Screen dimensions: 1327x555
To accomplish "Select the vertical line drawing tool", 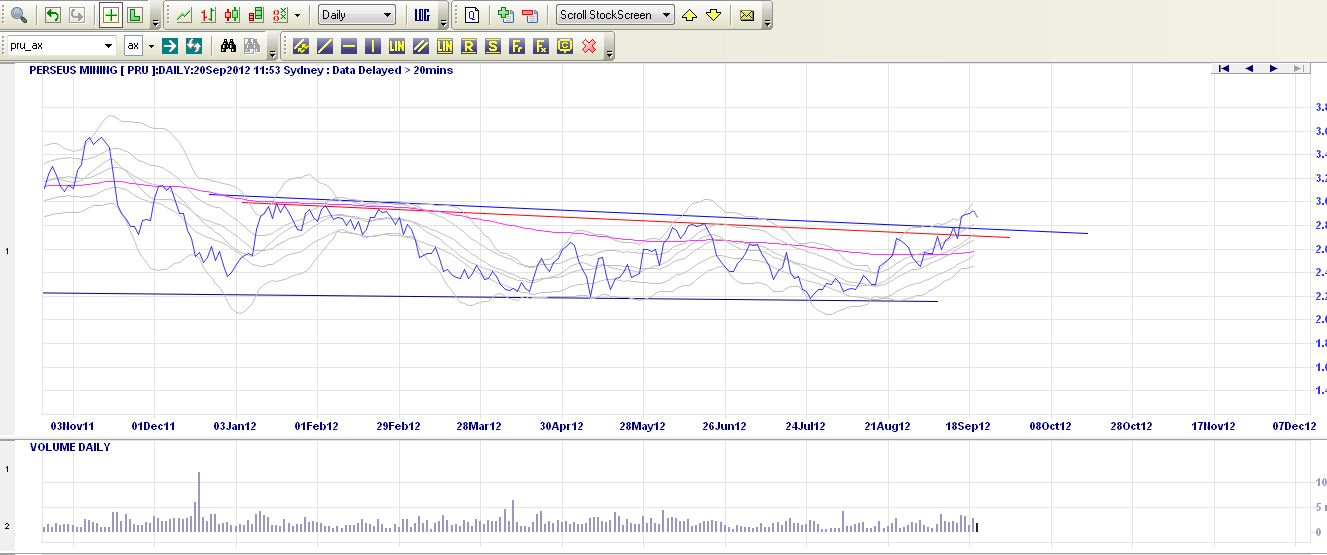I will click(x=373, y=46).
